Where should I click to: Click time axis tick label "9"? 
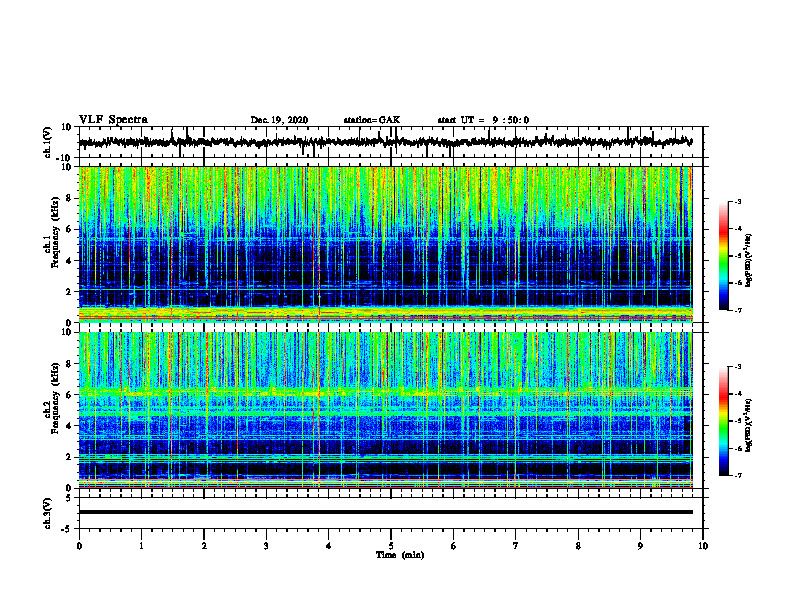click(x=640, y=546)
